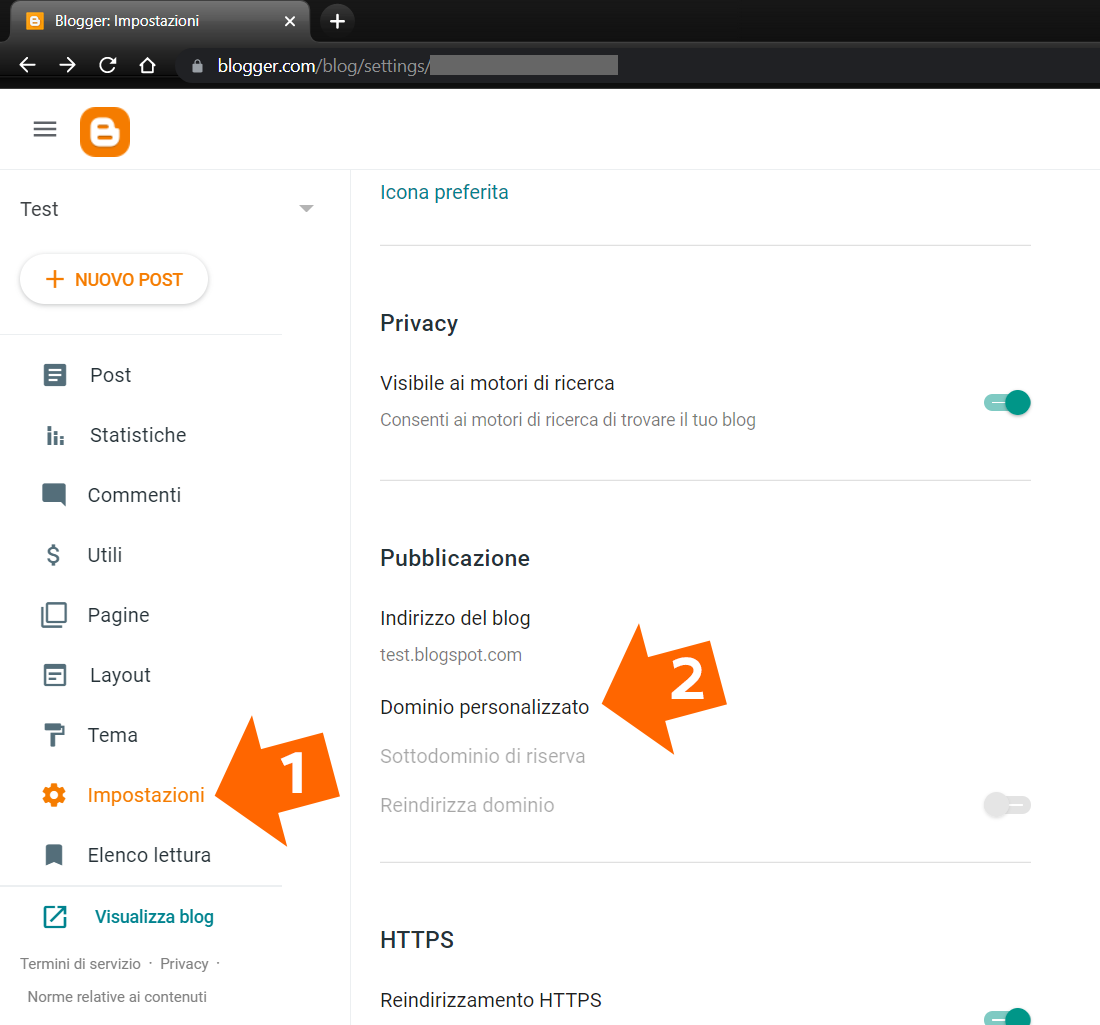Click the browser address bar URL
This screenshot has width=1100, height=1025.
coord(417,66)
